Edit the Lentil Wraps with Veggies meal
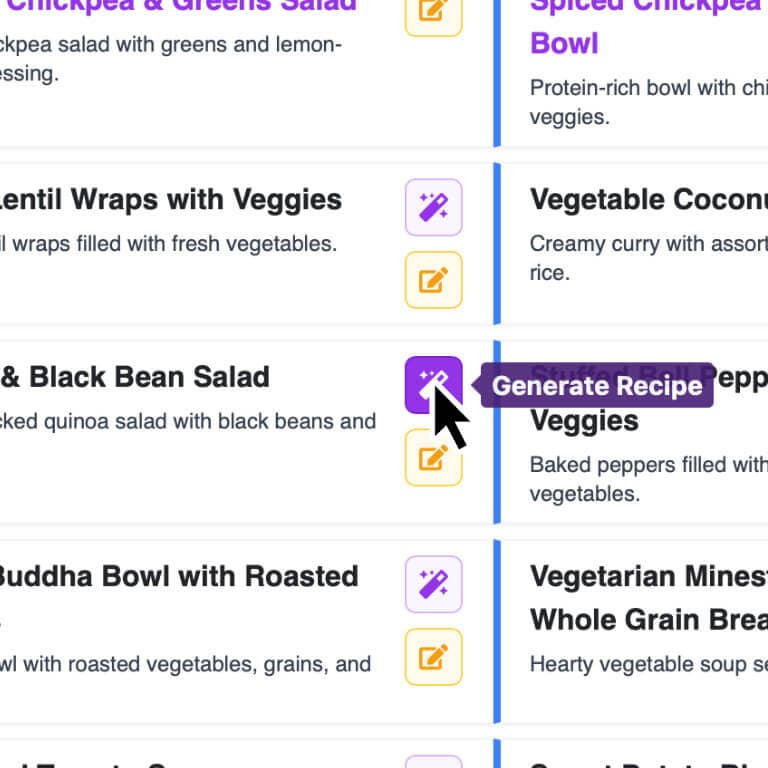Image resolution: width=768 pixels, height=768 pixels. [433, 280]
